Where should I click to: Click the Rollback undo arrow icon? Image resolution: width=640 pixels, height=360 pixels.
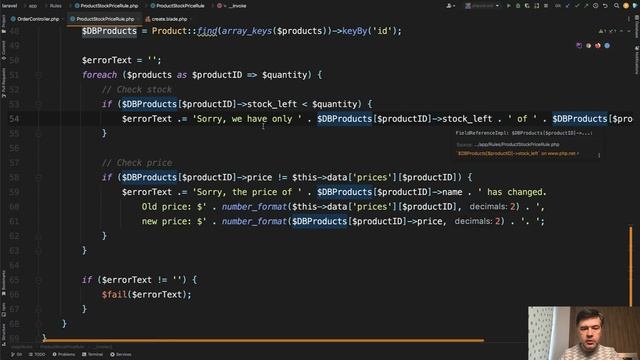[x=605, y=6]
